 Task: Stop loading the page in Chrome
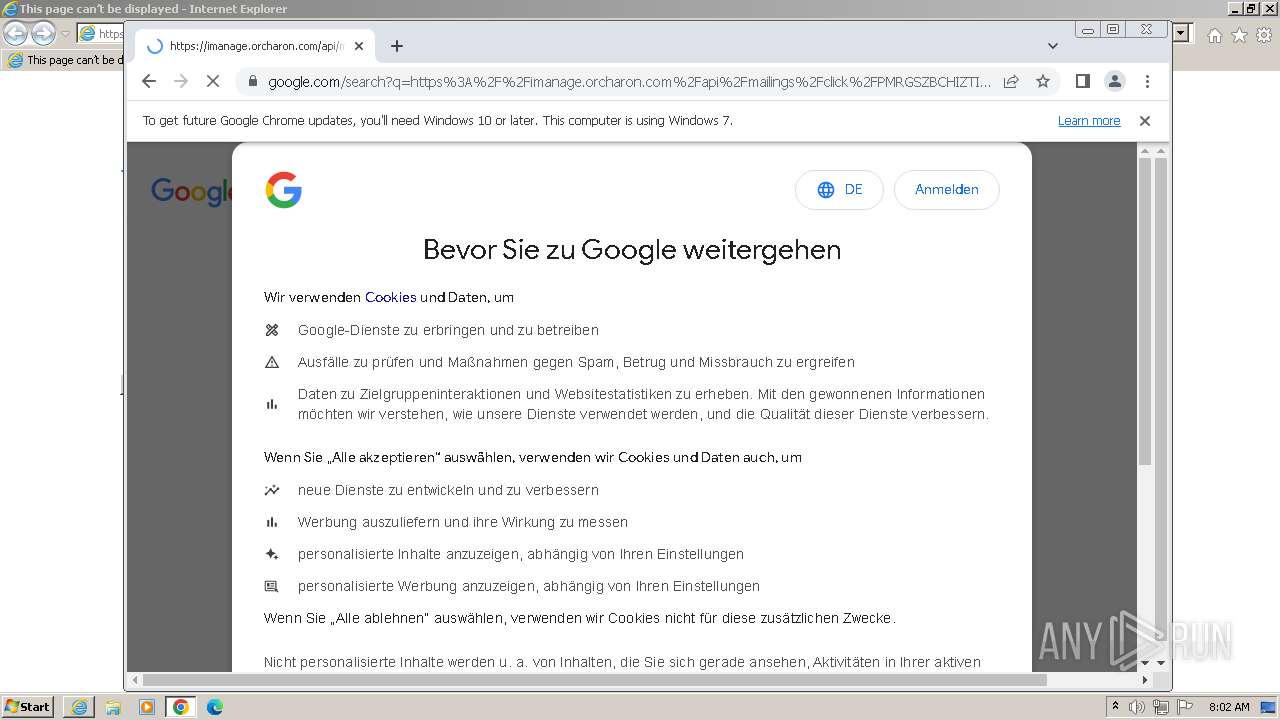(x=213, y=82)
